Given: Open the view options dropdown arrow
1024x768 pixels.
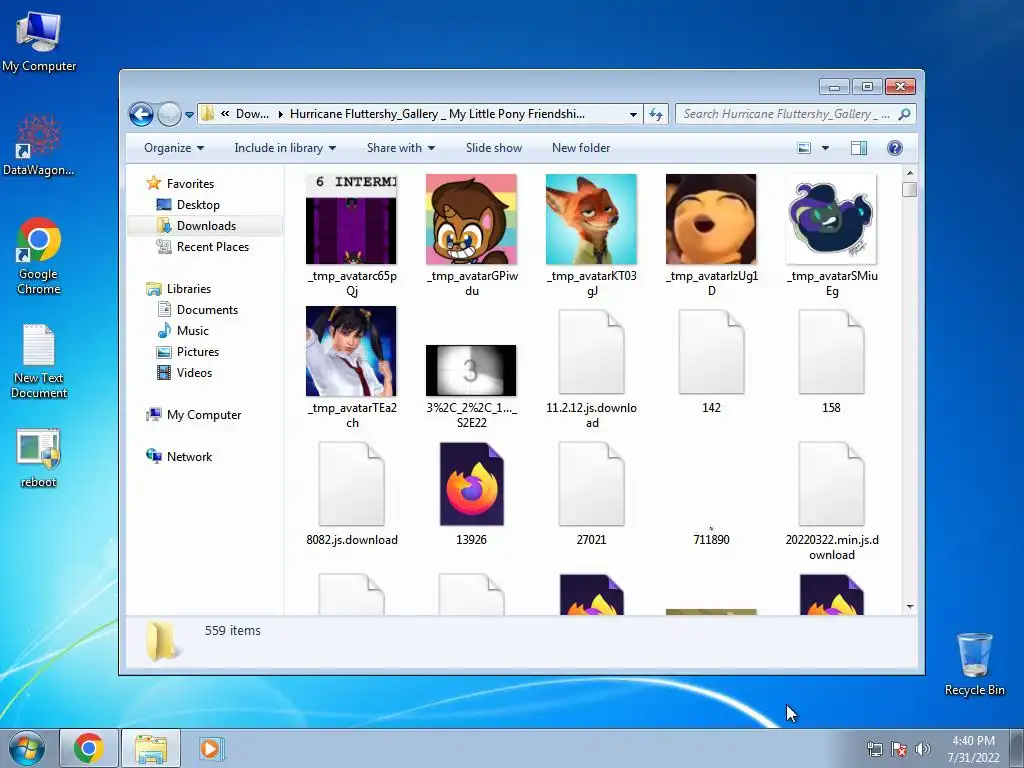Looking at the screenshot, I should click(825, 148).
